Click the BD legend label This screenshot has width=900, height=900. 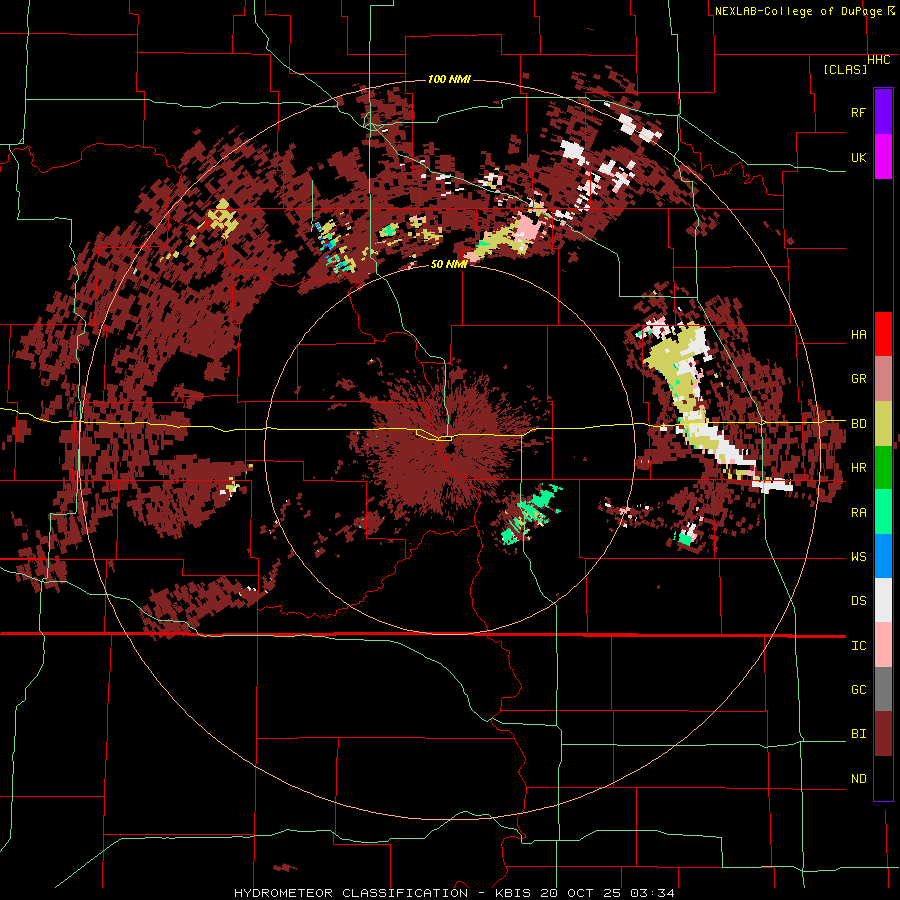pos(858,424)
